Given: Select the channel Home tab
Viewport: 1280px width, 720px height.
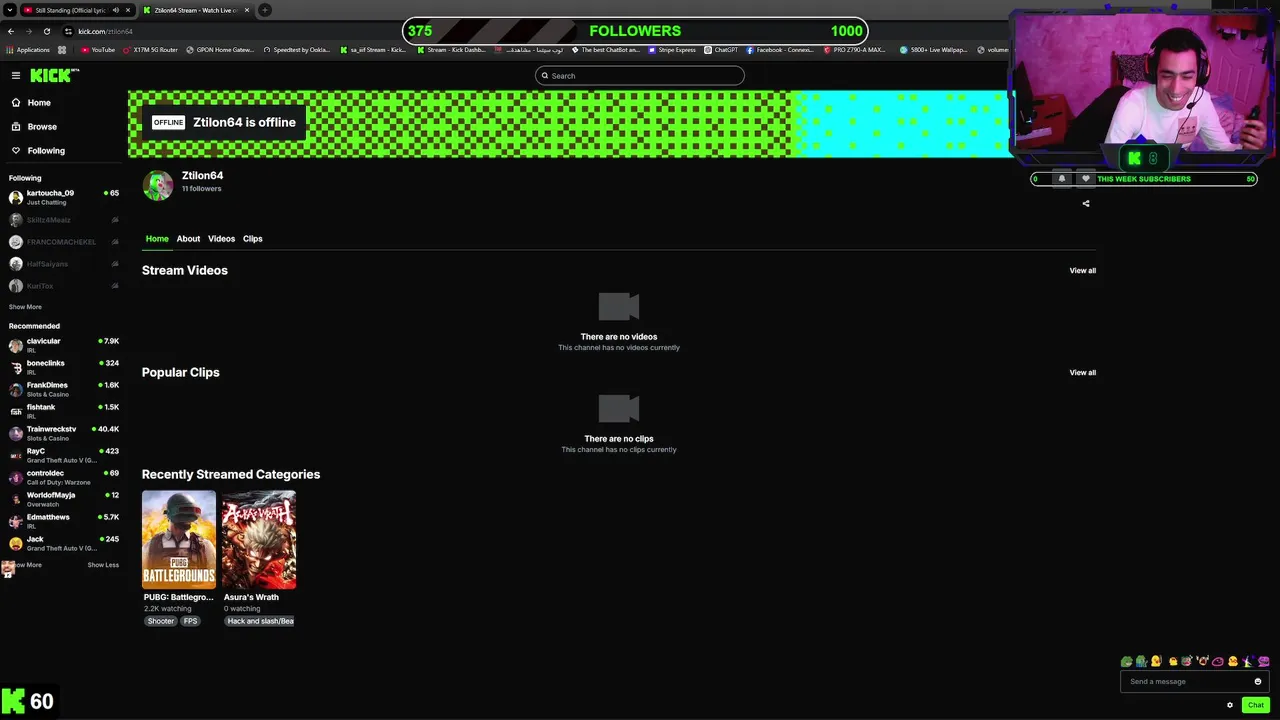Looking at the screenshot, I should pyautogui.click(x=157, y=239).
